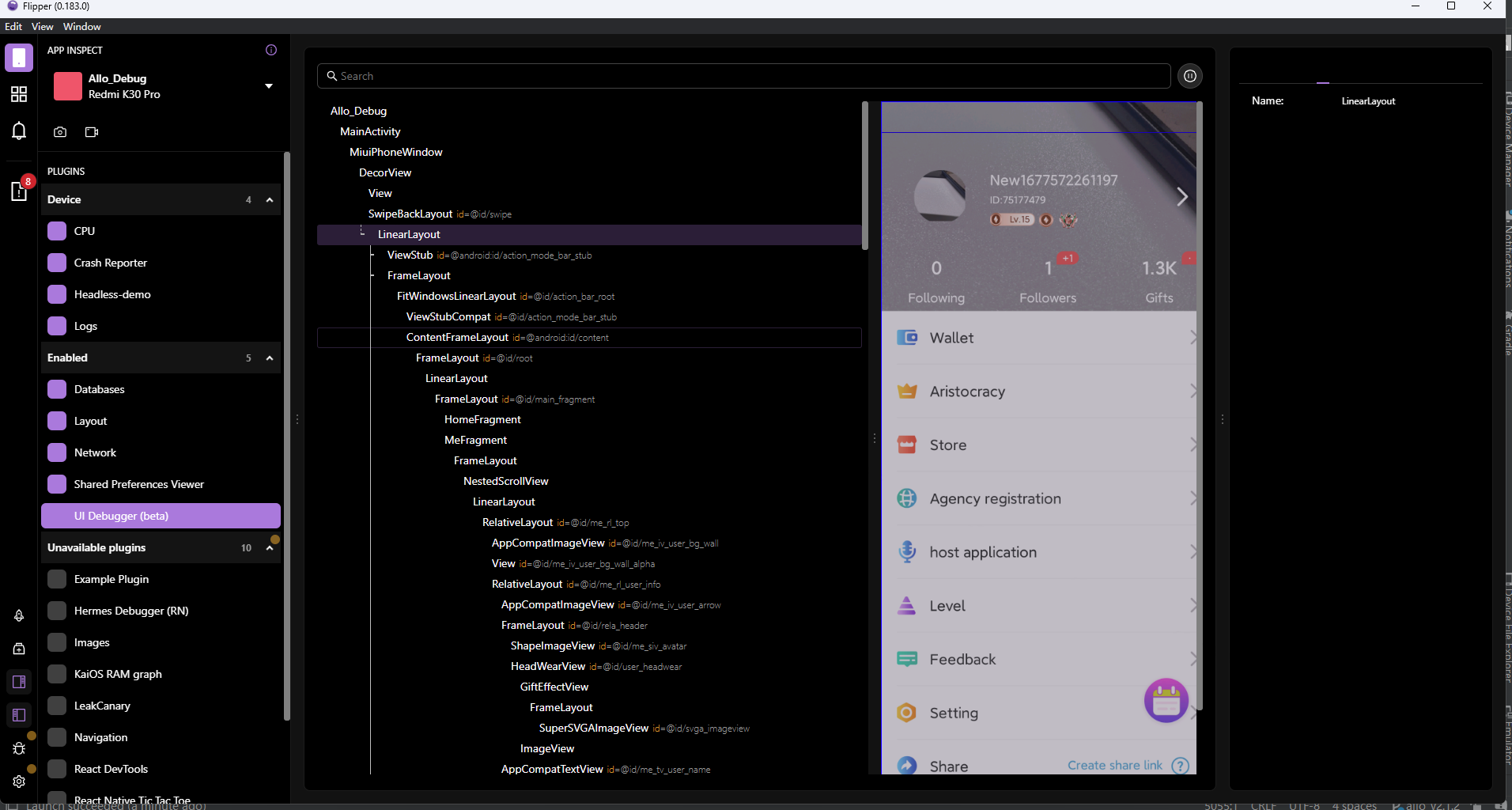Select the NestedScrollView tree node
Screen dimensions: 1512x810
[x=506, y=481]
